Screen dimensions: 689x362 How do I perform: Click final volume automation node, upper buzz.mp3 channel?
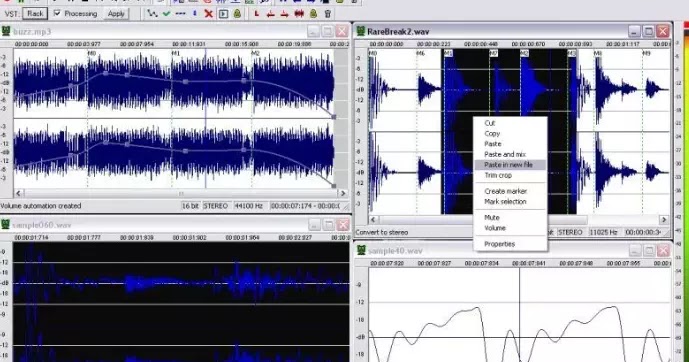(x=334, y=117)
